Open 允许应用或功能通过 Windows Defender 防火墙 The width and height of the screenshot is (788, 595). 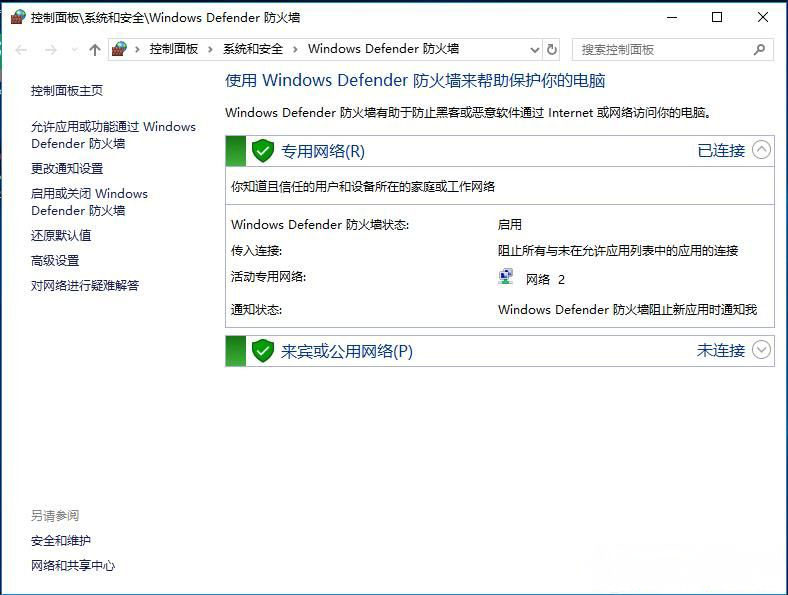113,135
